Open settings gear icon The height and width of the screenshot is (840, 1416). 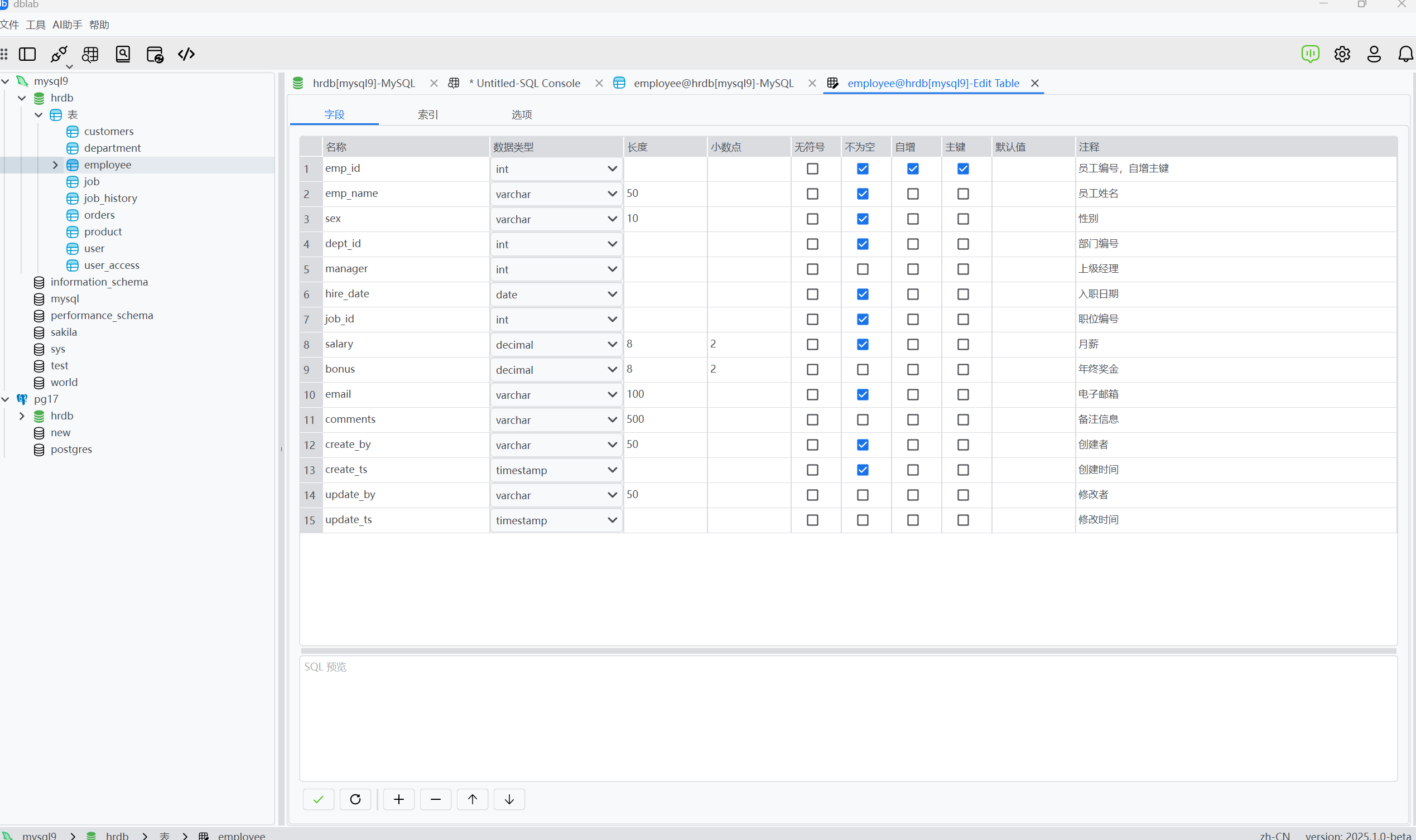[x=1342, y=54]
